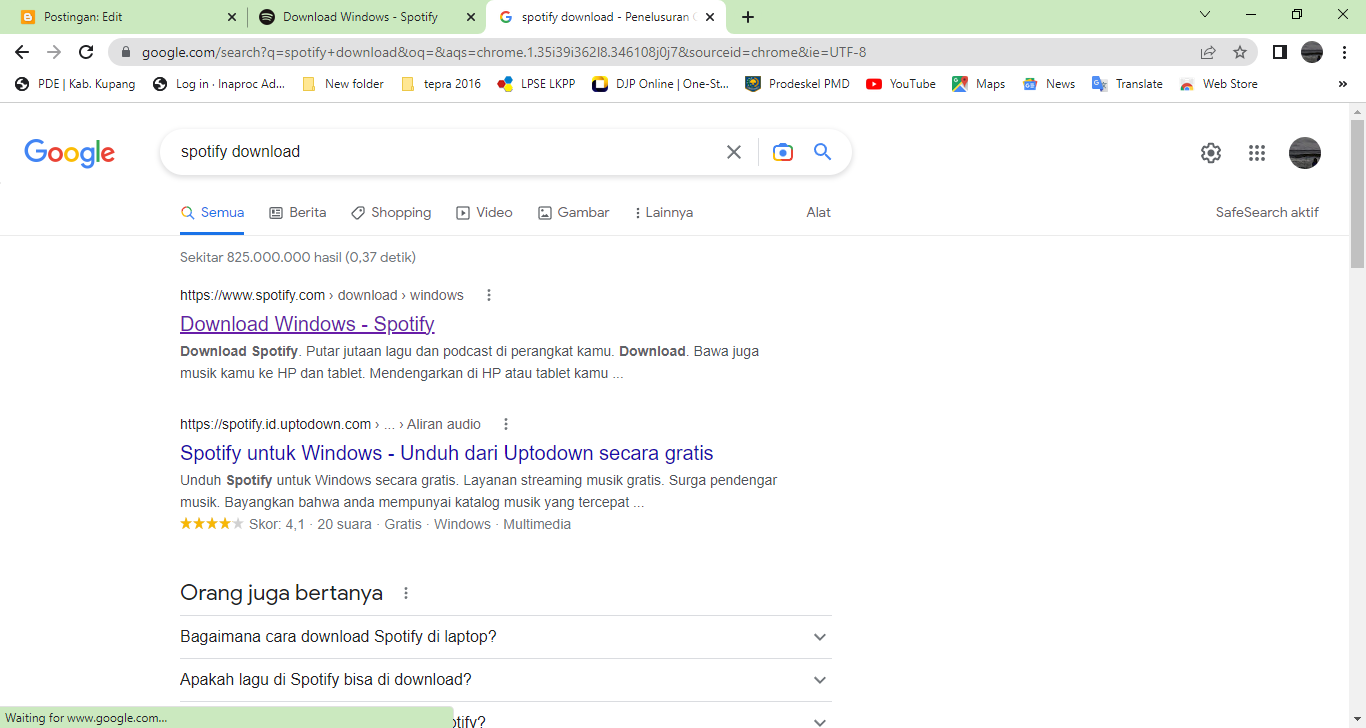This screenshot has height=728, width=1366.
Task: Open three-dot menu beside uptodown result
Action: click(x=506, y=424)
